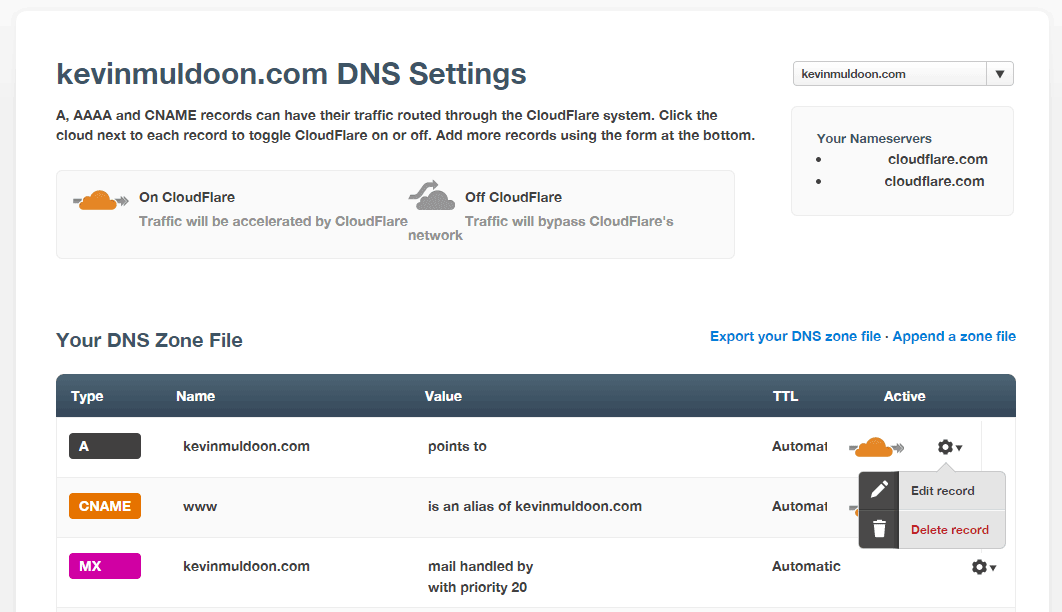Click the Automatic TTL of MX record
The height and width of the screenshot is (612, 1062).
[806, 566]
